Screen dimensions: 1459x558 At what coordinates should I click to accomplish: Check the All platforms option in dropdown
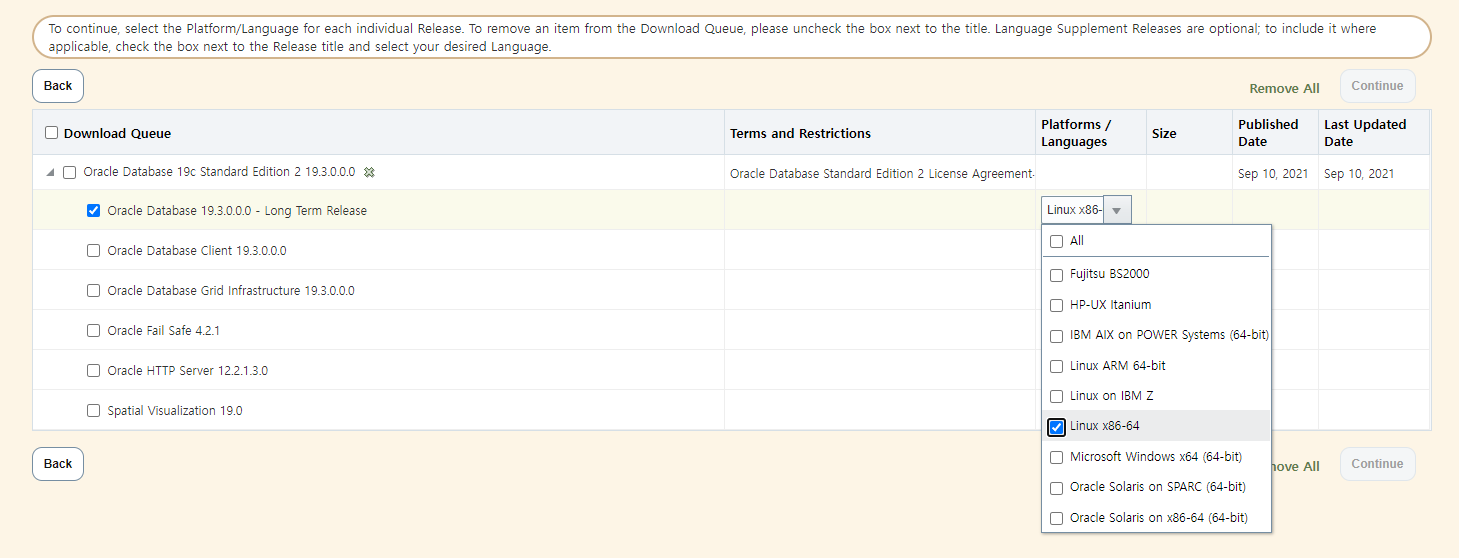coord(1056,241)
